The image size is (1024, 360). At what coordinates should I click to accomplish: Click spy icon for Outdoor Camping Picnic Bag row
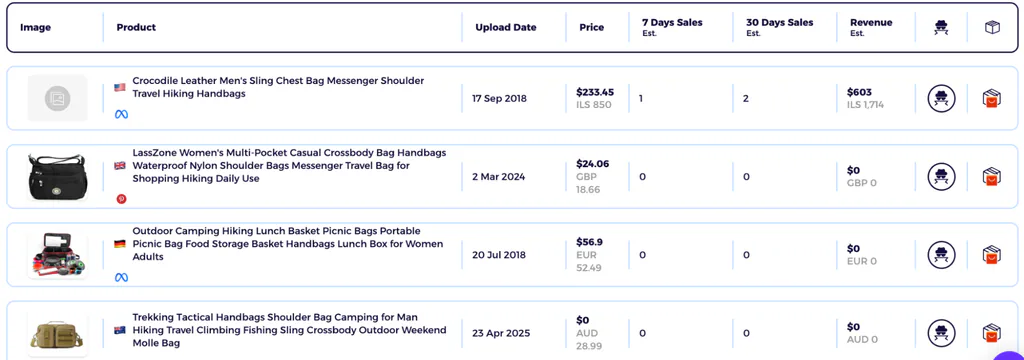[x=941, y=255]
